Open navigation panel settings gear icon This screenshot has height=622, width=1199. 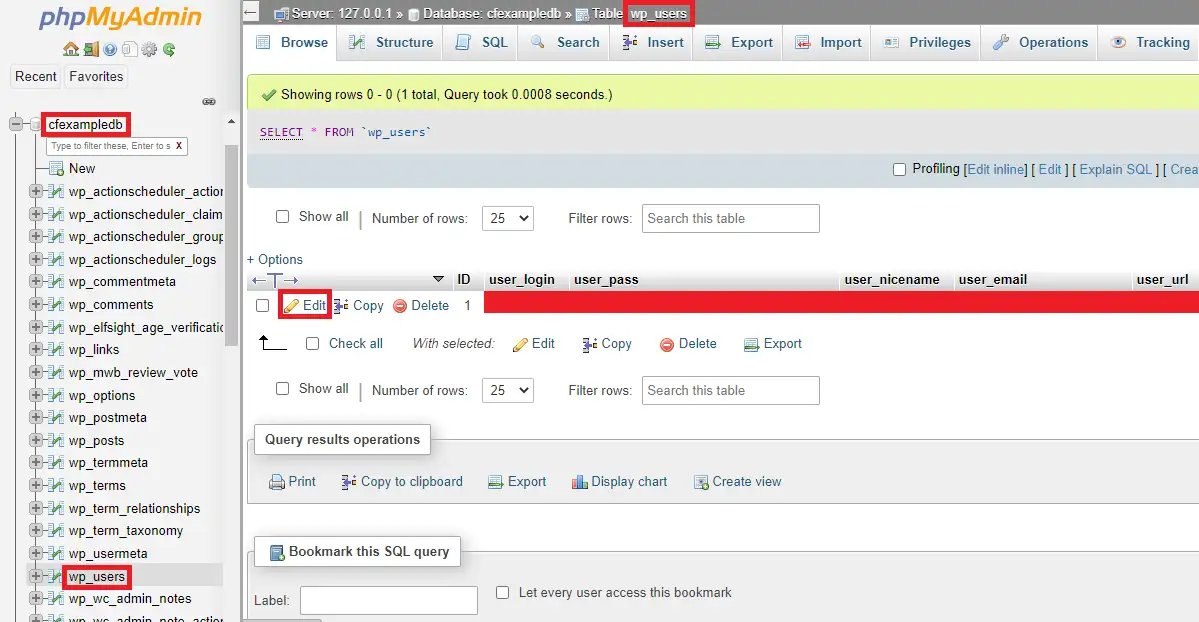(149, 50)
